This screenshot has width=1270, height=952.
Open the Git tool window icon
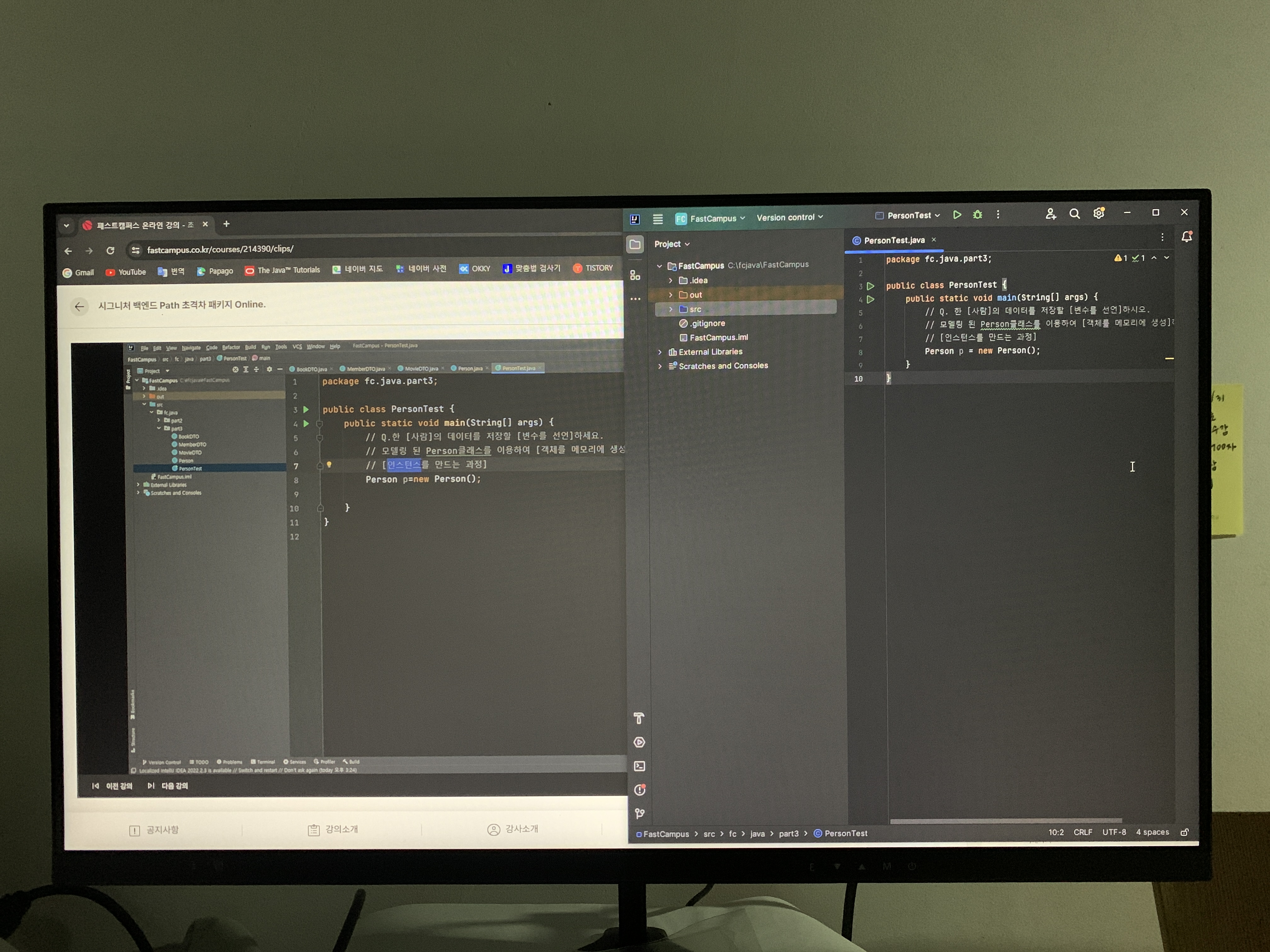point(640,814)
